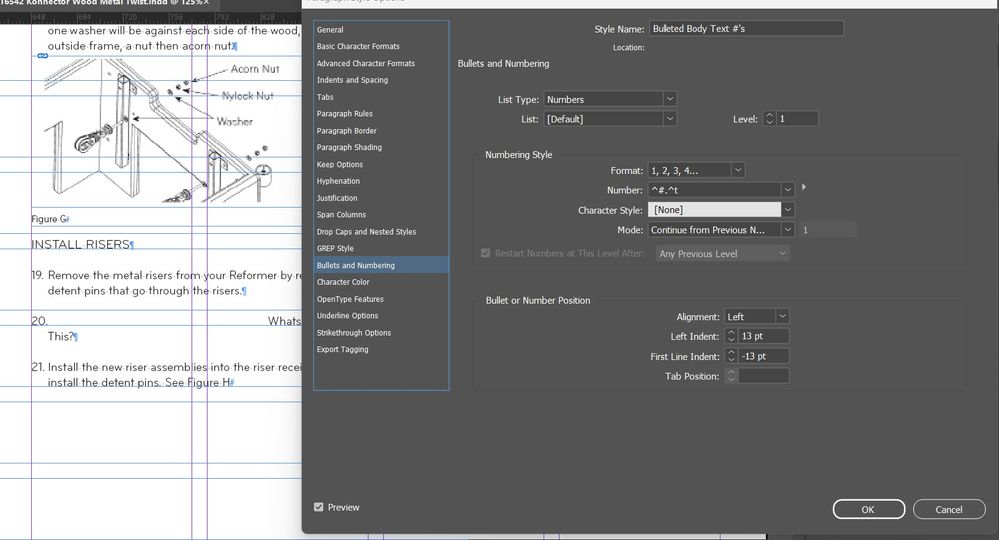The width and height of the screenshot is (999, 540).
Task: Open the Alignment dropdown
Action: 756,316
